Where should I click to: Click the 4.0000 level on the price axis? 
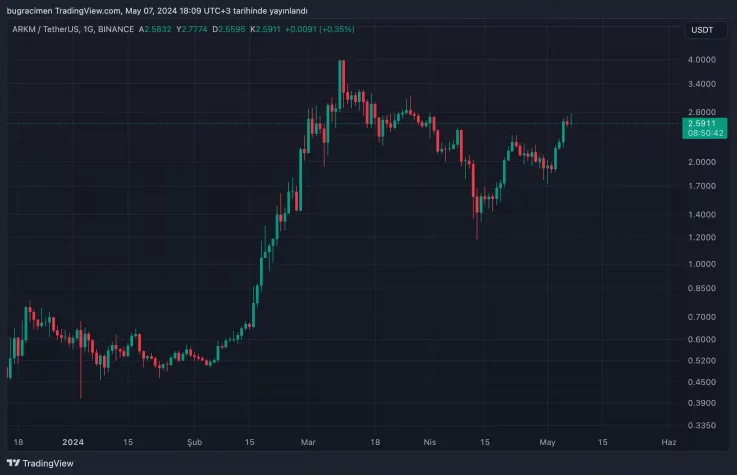[x=701, y=60]
